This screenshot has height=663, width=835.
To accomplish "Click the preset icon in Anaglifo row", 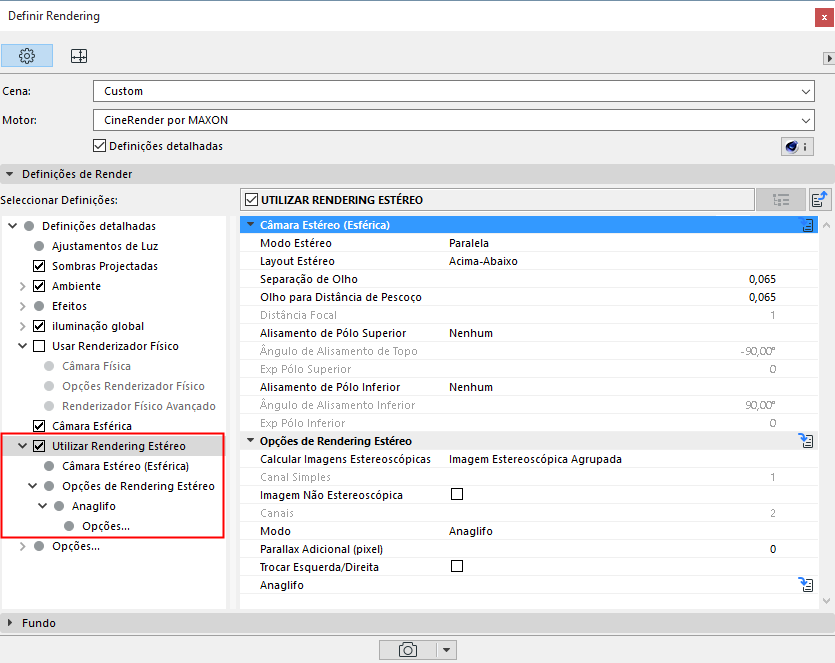I will pos(806,585).
